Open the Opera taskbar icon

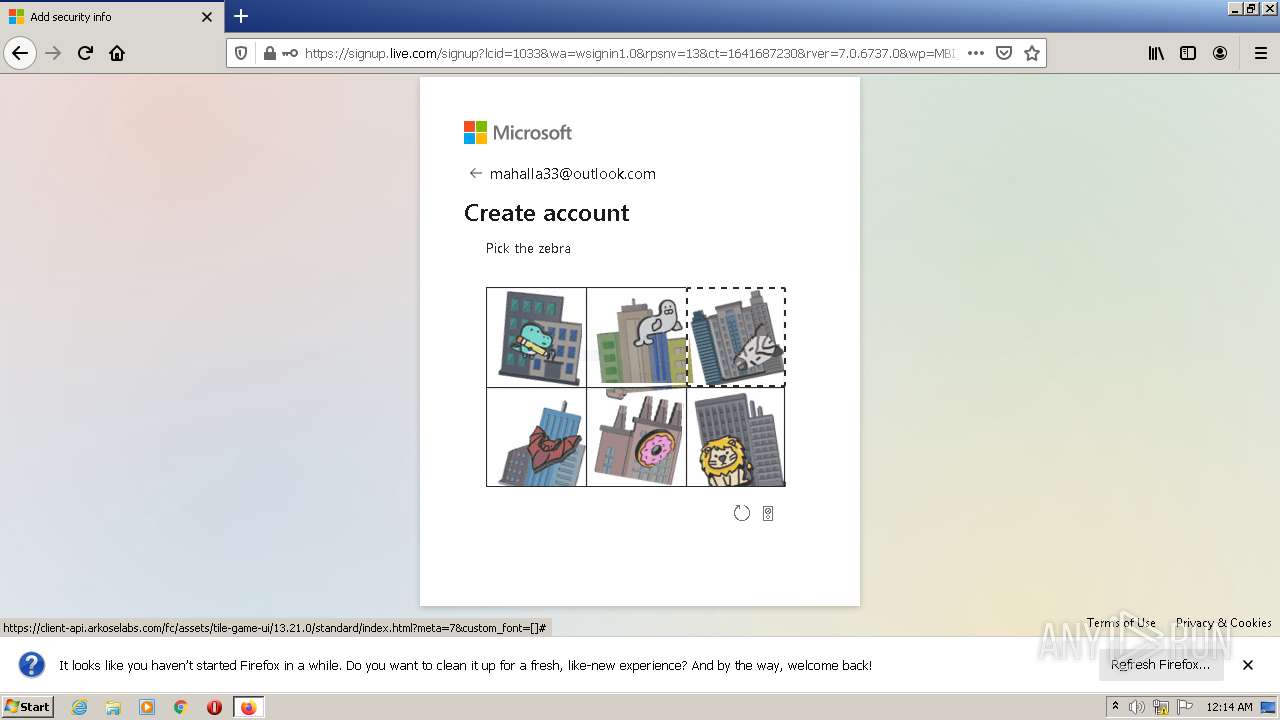[214, 707]
